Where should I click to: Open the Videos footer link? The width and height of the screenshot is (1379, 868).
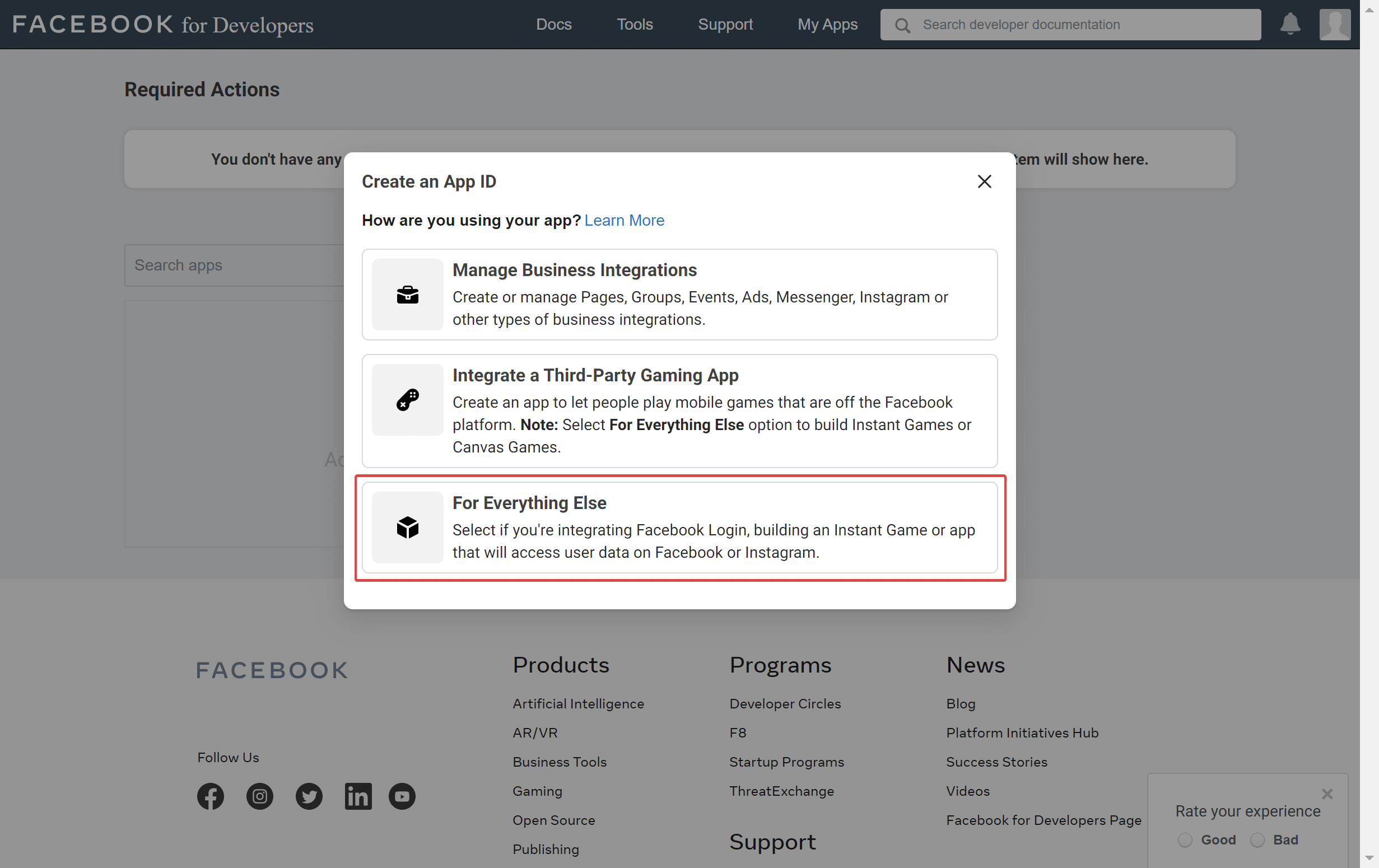(x=967, y=791)
